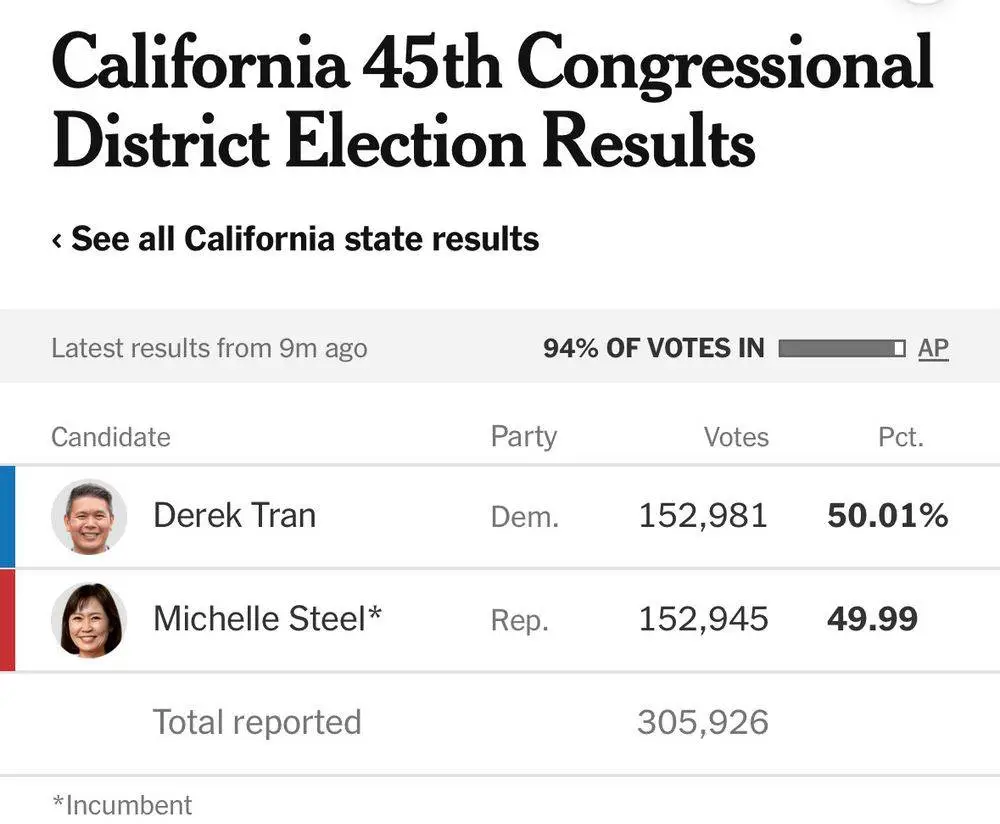Click the AP source link
Image resolution: width=1000 pixels, height=824 pixels.
[x=933, y=348]
